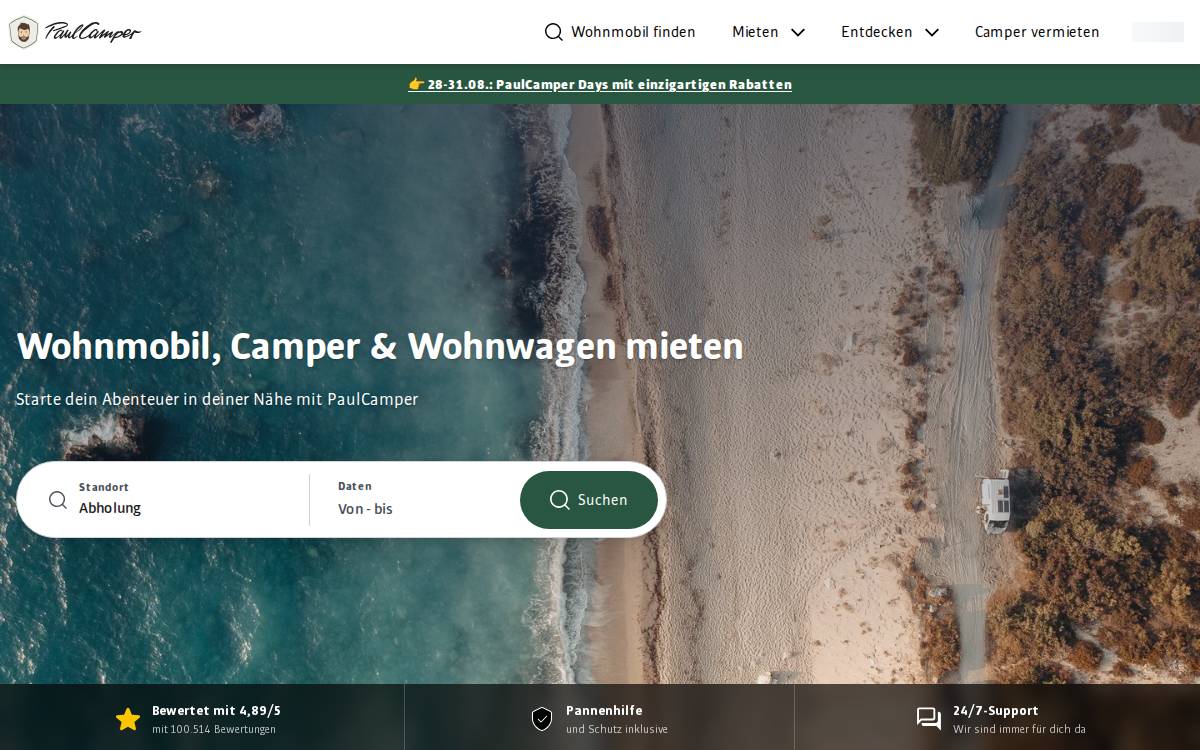
Task: Expand the chevron next to Mieten
Action: 798,32
